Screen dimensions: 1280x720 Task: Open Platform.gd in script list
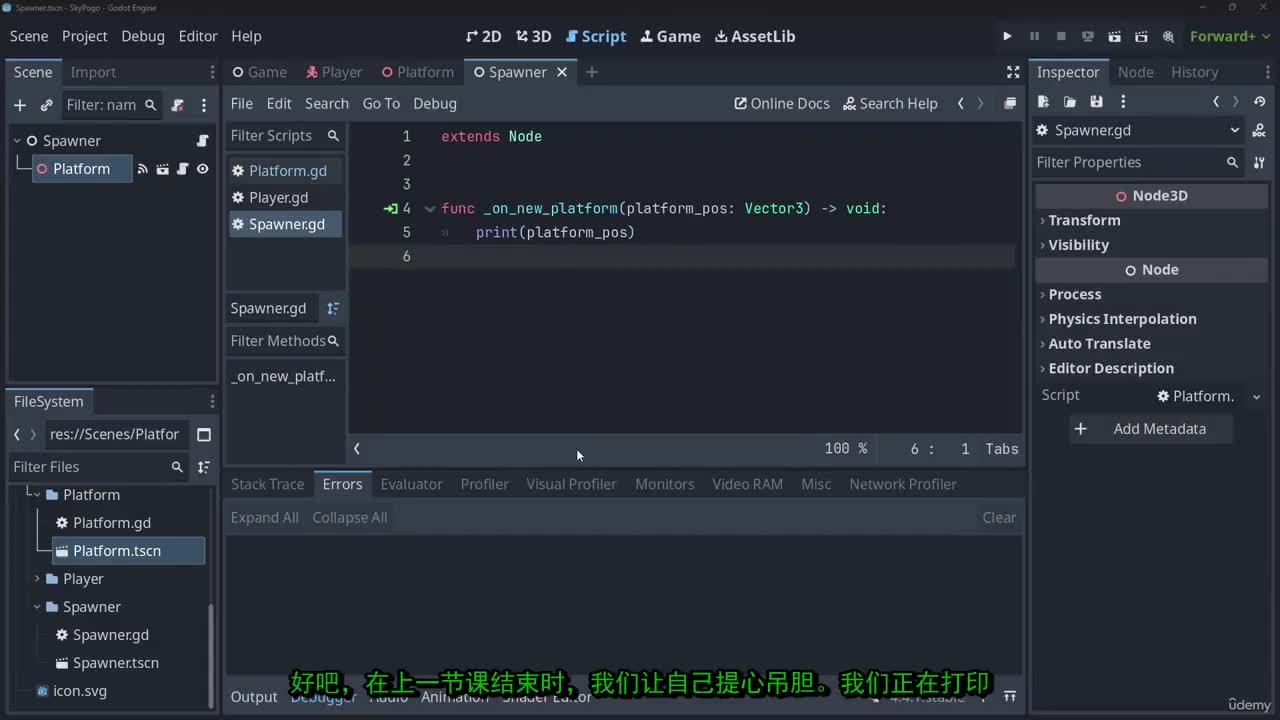(x=287, y=170)
